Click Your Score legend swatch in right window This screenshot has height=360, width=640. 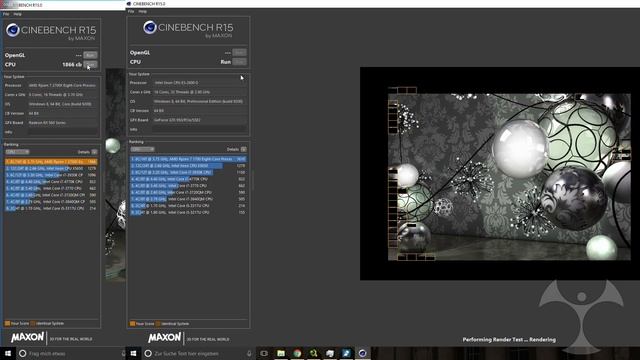(132, 324)
